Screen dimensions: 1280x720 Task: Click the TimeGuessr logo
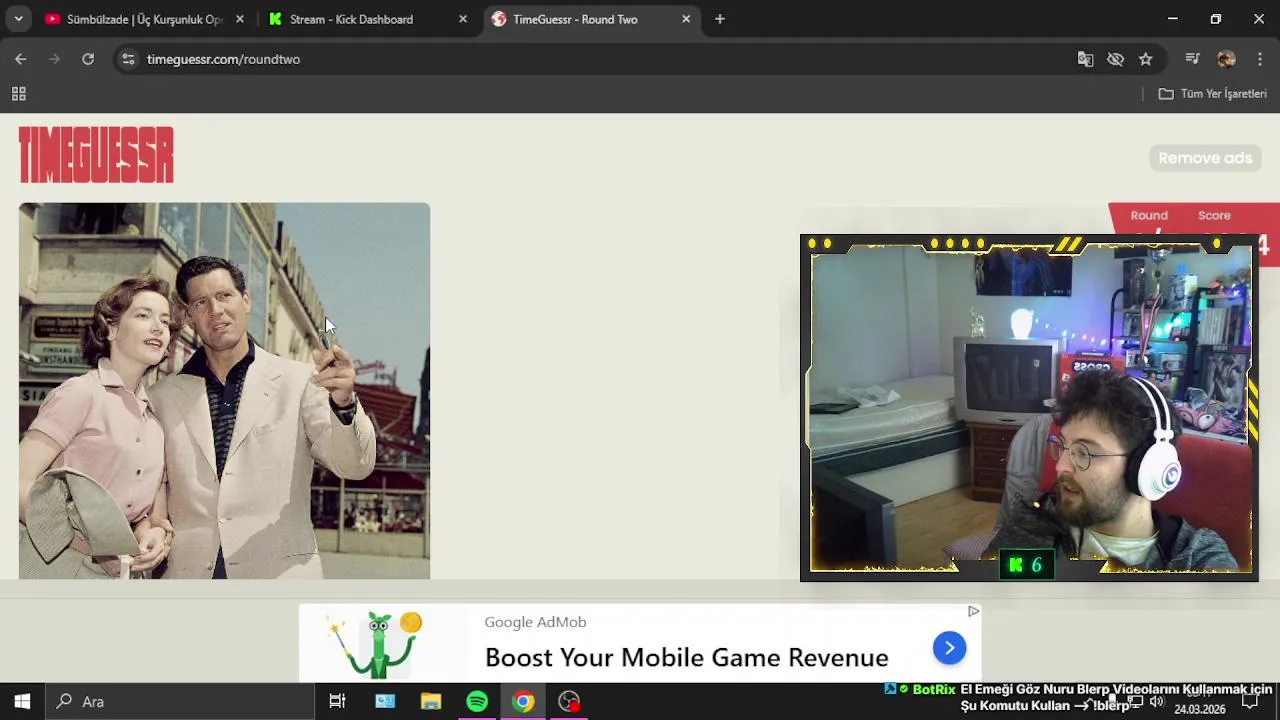96,155
